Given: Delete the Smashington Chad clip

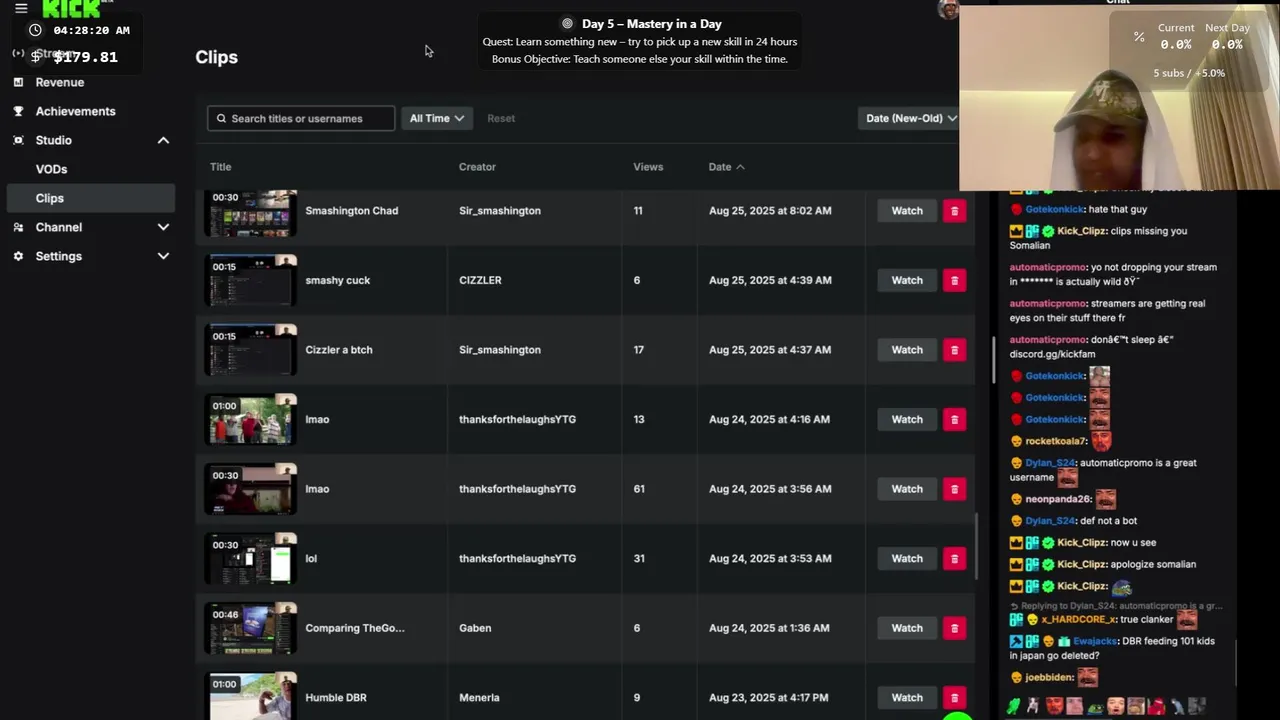Looking at the screenshot, I should (954, 211).
